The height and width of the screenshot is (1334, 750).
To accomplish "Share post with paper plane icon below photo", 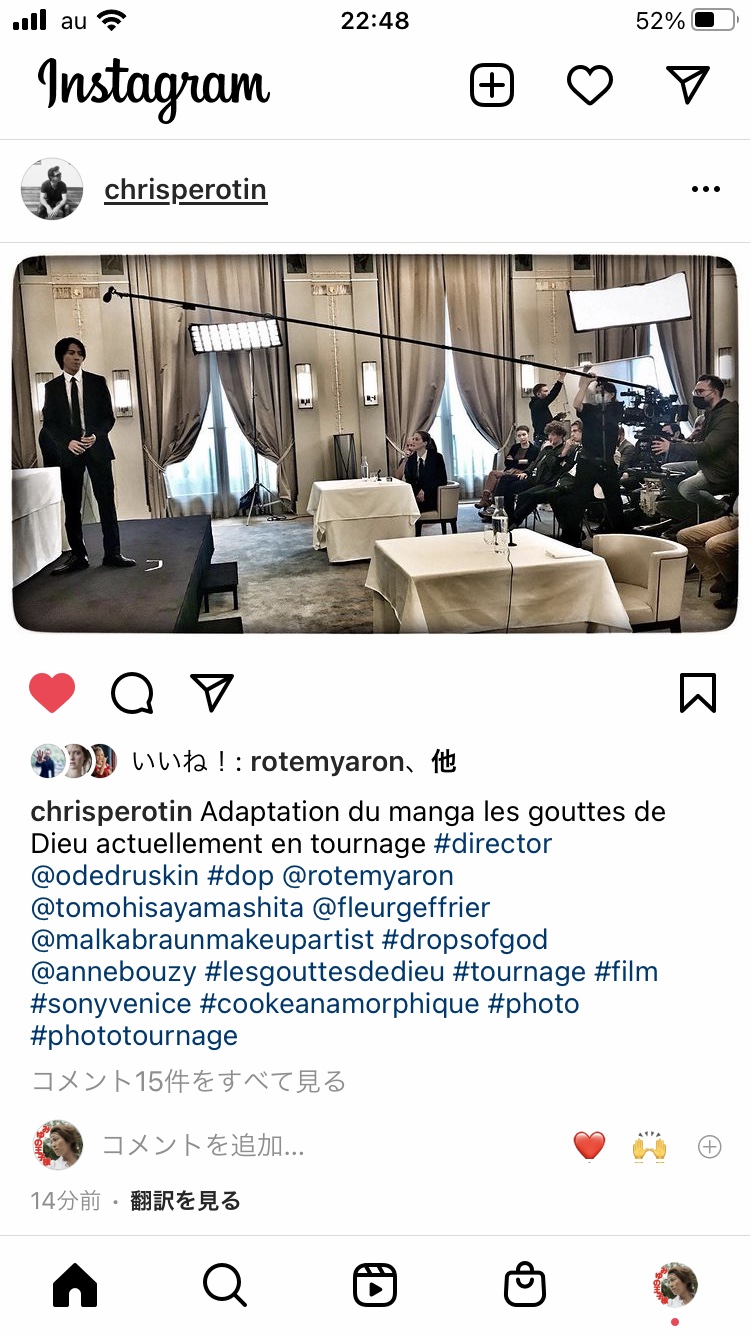I will (212, 692).
